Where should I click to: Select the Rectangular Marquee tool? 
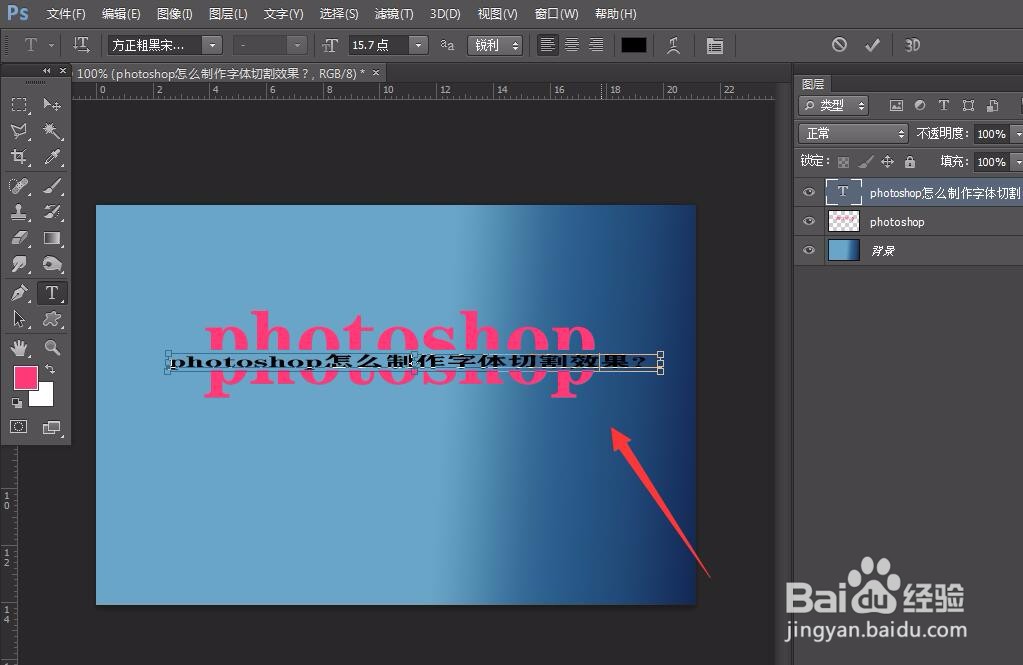(20, 104)
